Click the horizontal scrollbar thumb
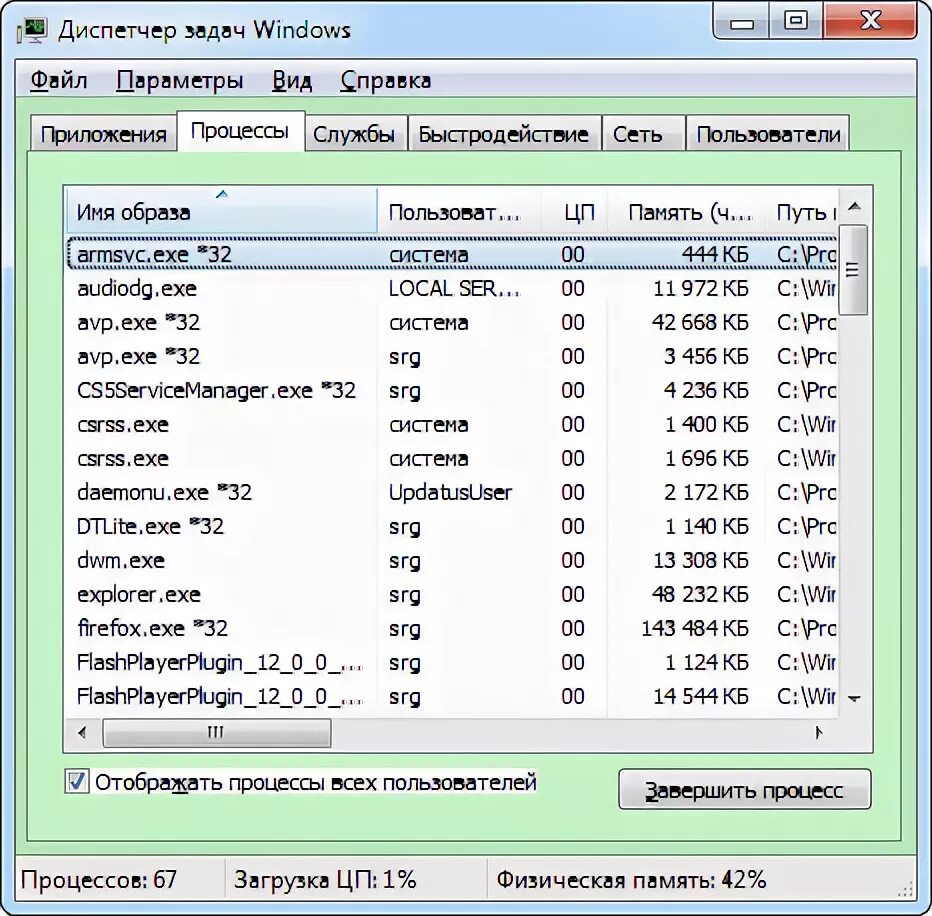The width and height of the screenshot is (932, 916). [x=217, y=732]
